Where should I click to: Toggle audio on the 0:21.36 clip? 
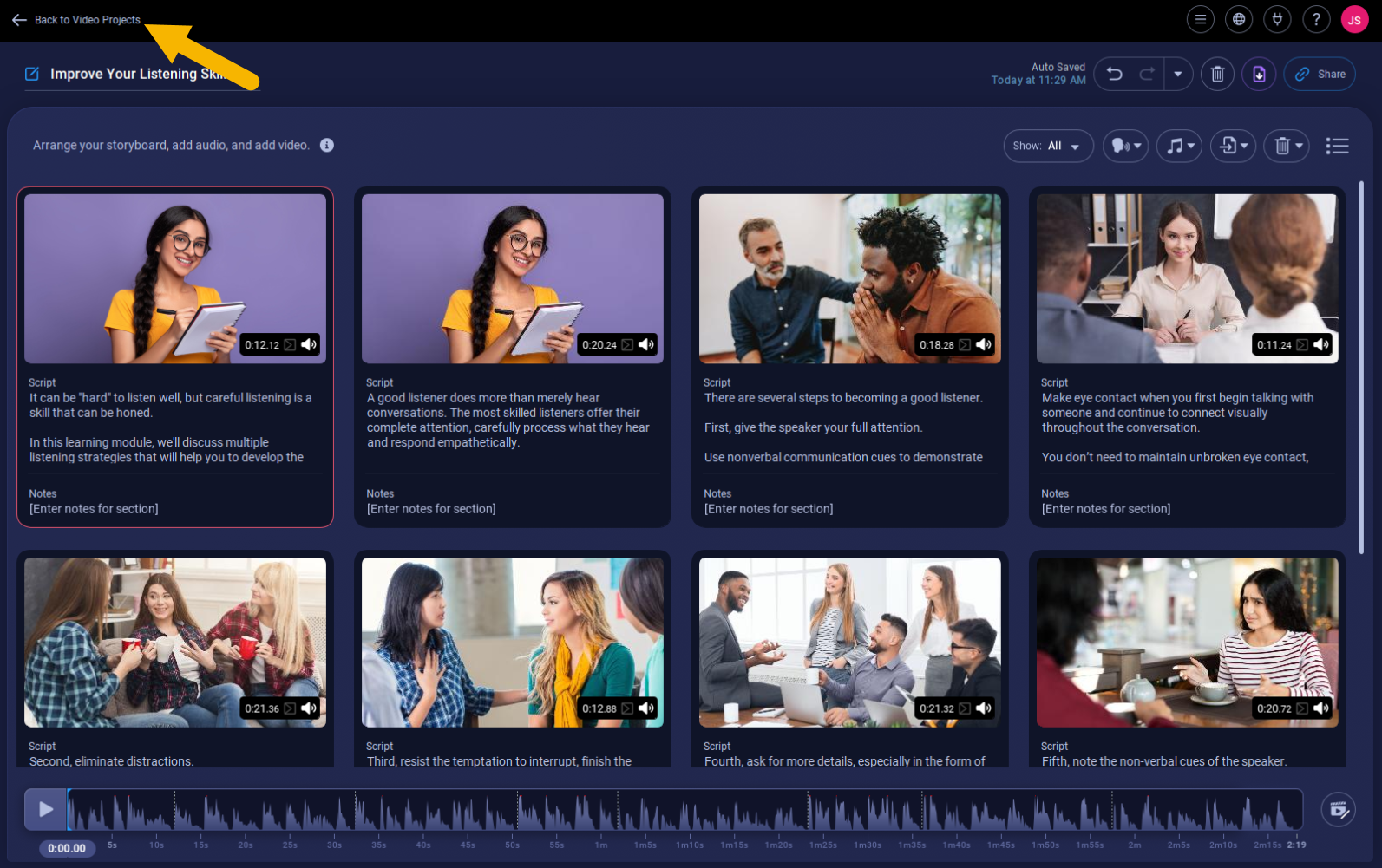click(309, 708)
